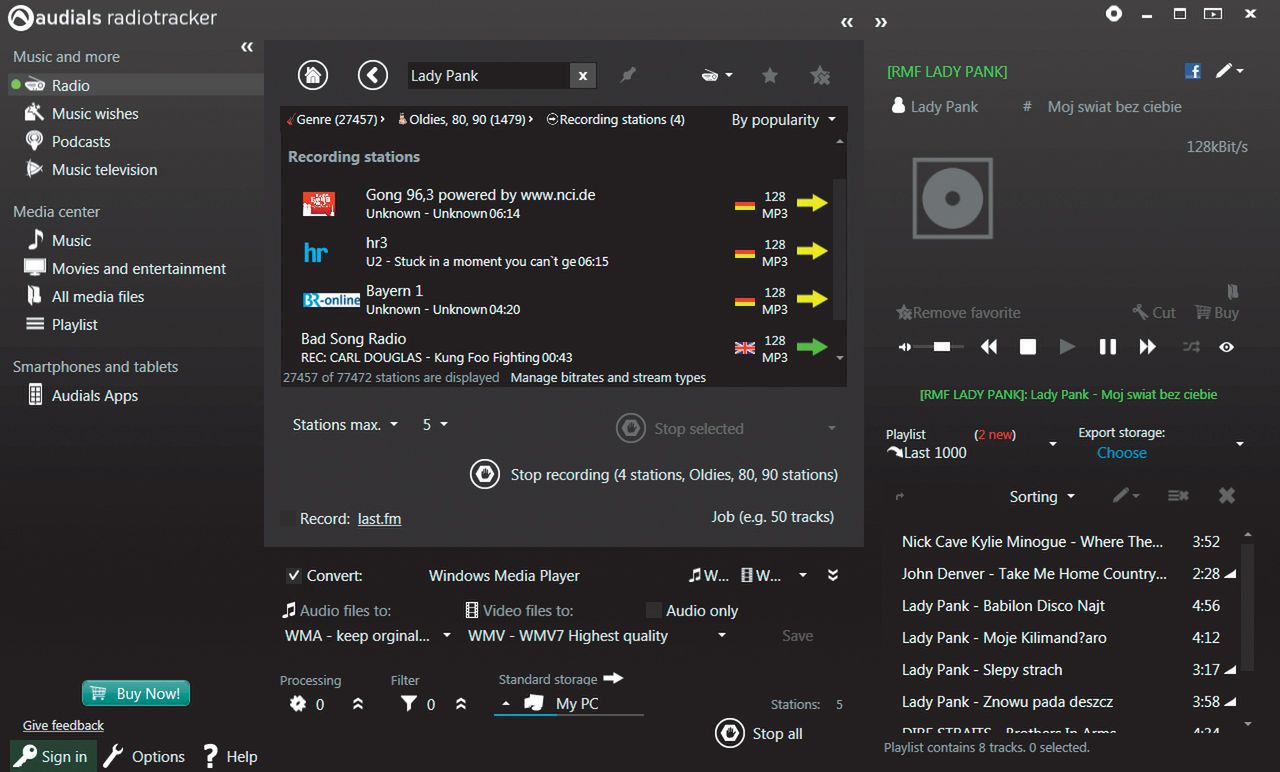Go to the radio Home view
Image resolution: width=1280 pixels, height=772 pixels.
pos(313,74)
